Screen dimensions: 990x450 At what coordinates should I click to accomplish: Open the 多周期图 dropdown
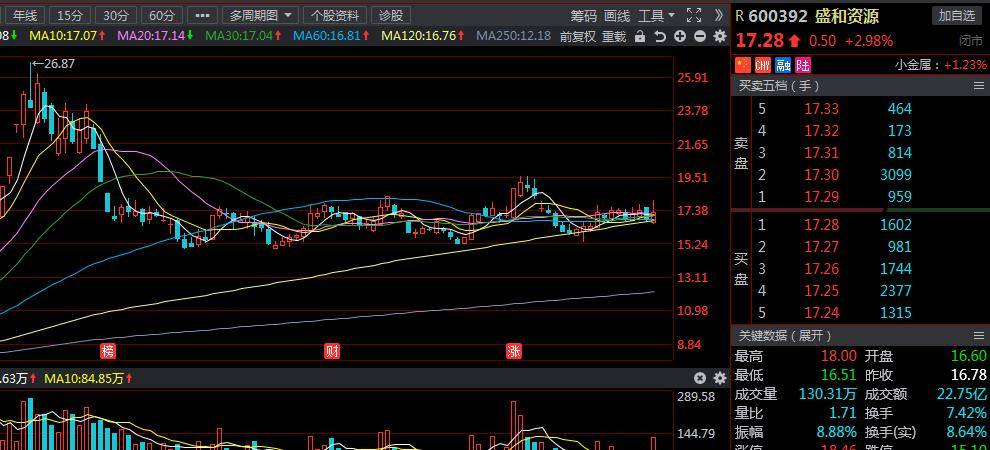tap(260, 15)
